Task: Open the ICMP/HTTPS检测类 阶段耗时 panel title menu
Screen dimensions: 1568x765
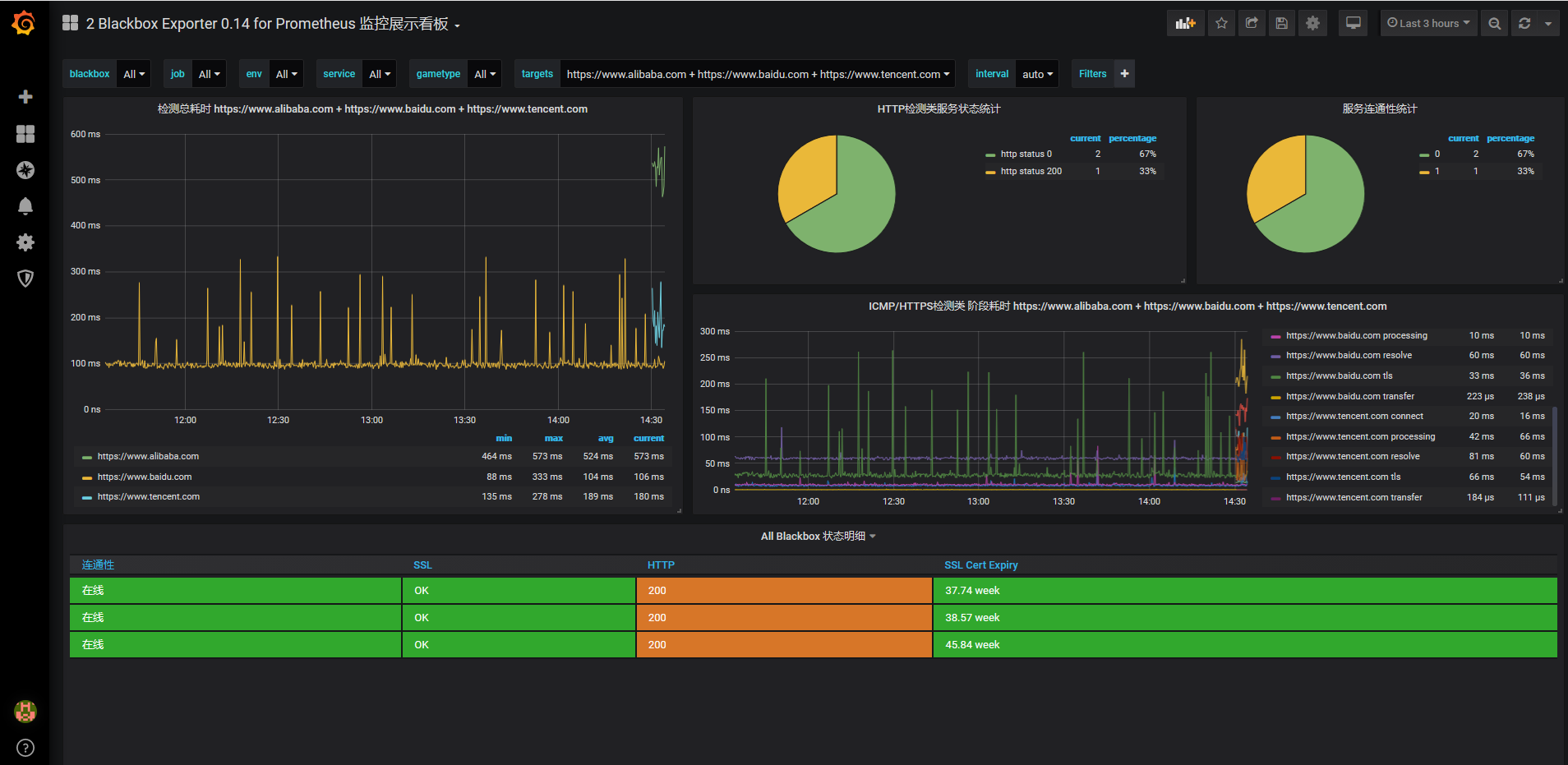Action: click(x=1127, y=306)
